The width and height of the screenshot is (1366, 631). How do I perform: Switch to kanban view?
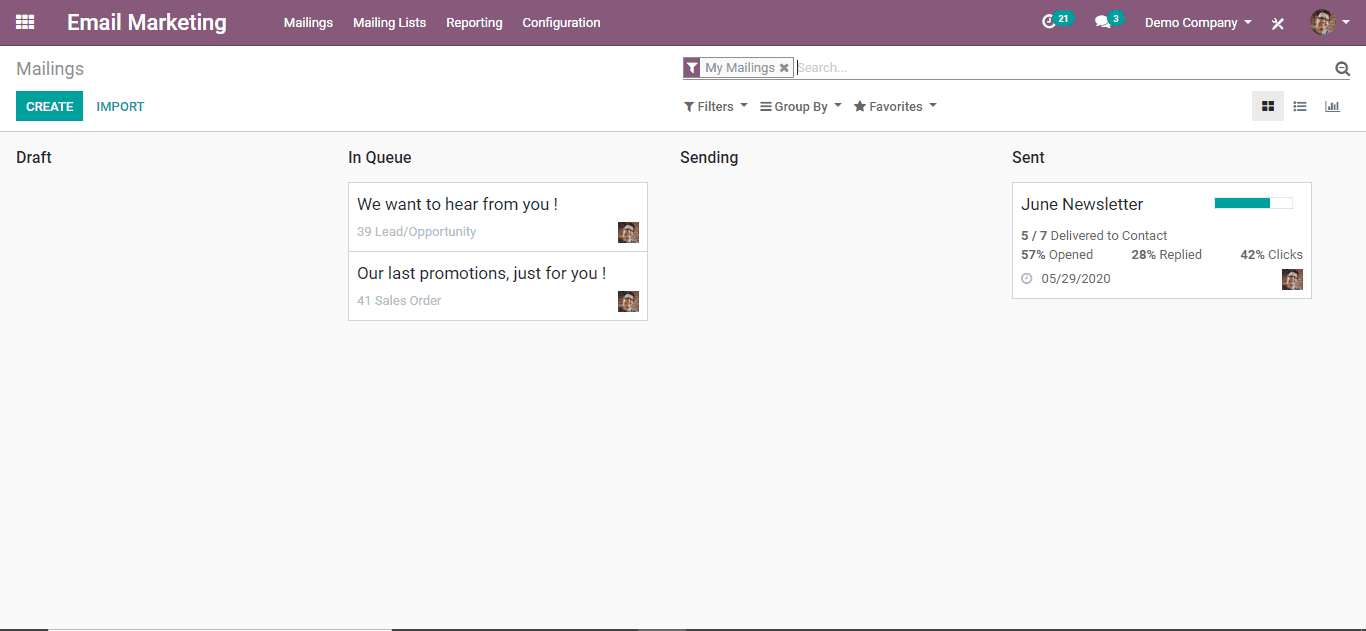[1268, 106]
